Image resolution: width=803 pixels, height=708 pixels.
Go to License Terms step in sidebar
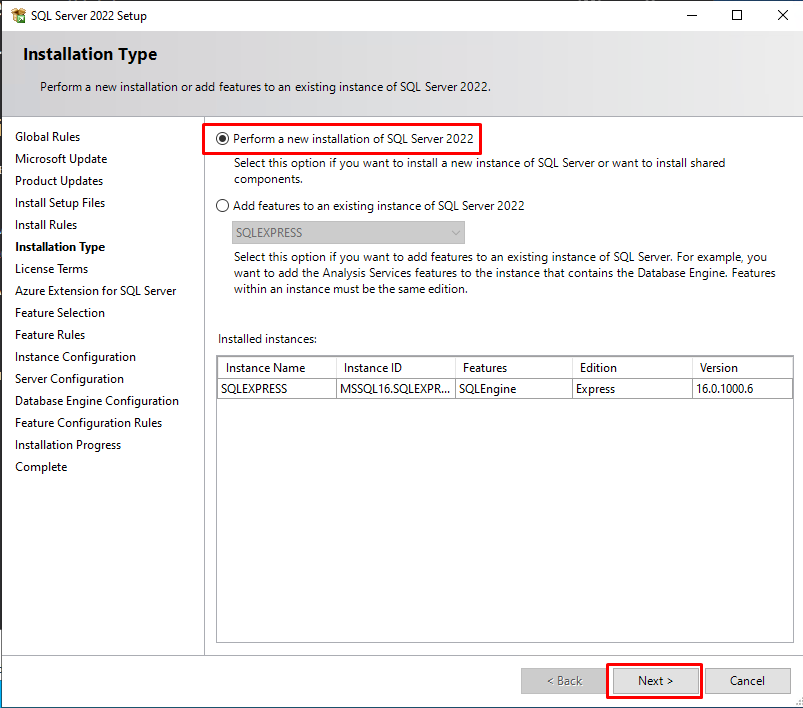tap(52, 269)
